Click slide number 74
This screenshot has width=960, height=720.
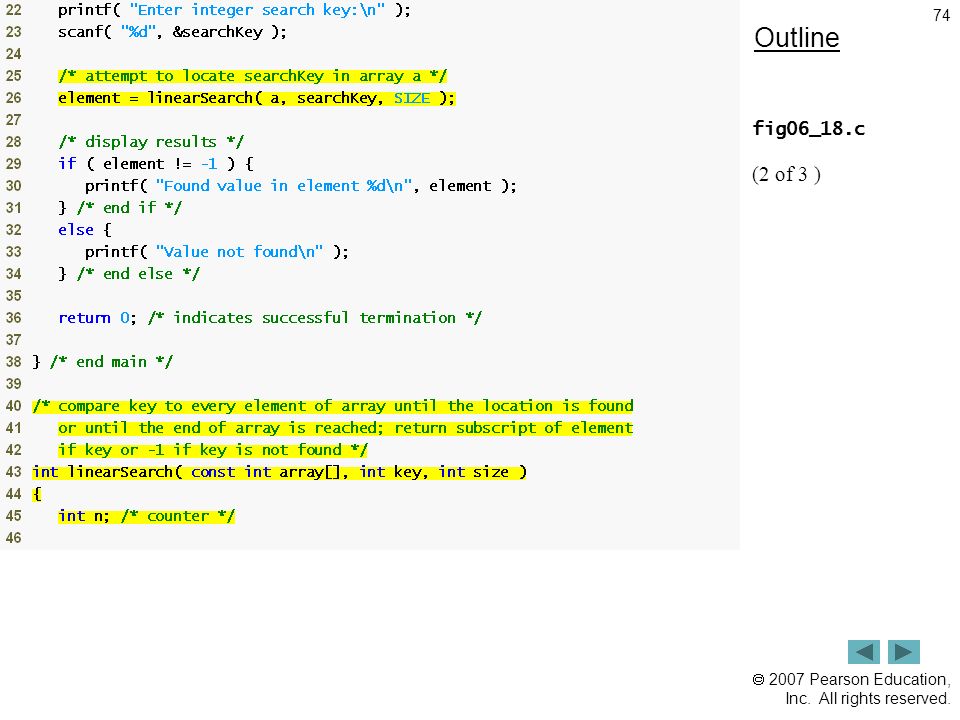(941, 15)
